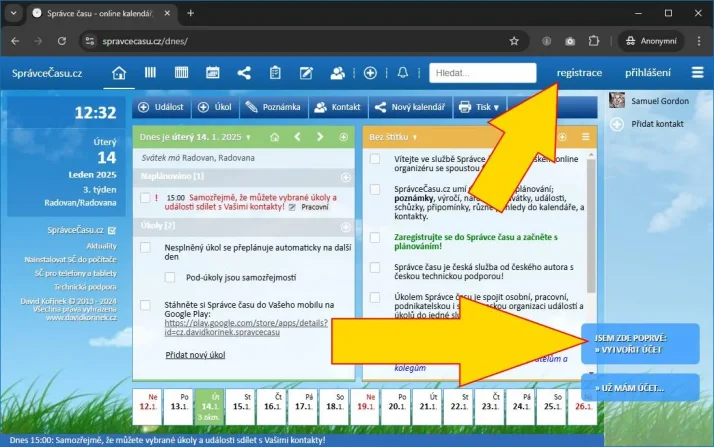Click the notification bell icon

pos(403,73)
